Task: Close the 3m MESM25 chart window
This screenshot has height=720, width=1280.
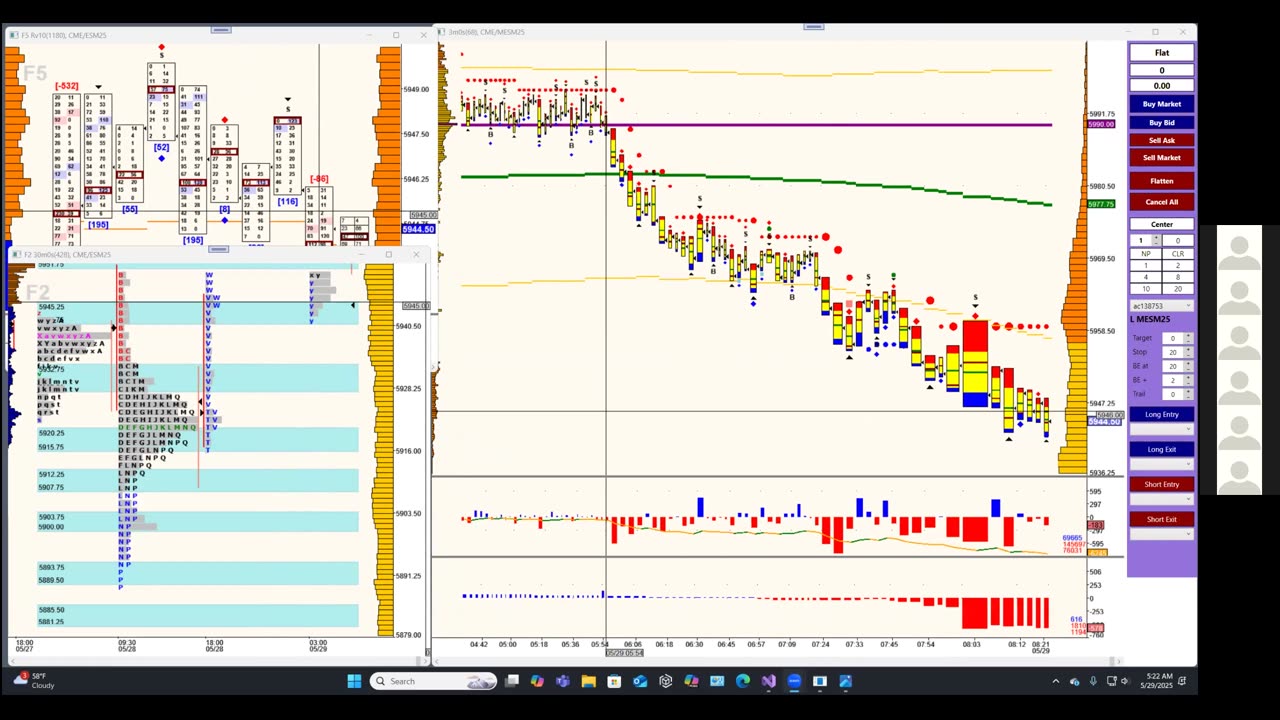Action: pyautogui.click(x=1183, y=32)
